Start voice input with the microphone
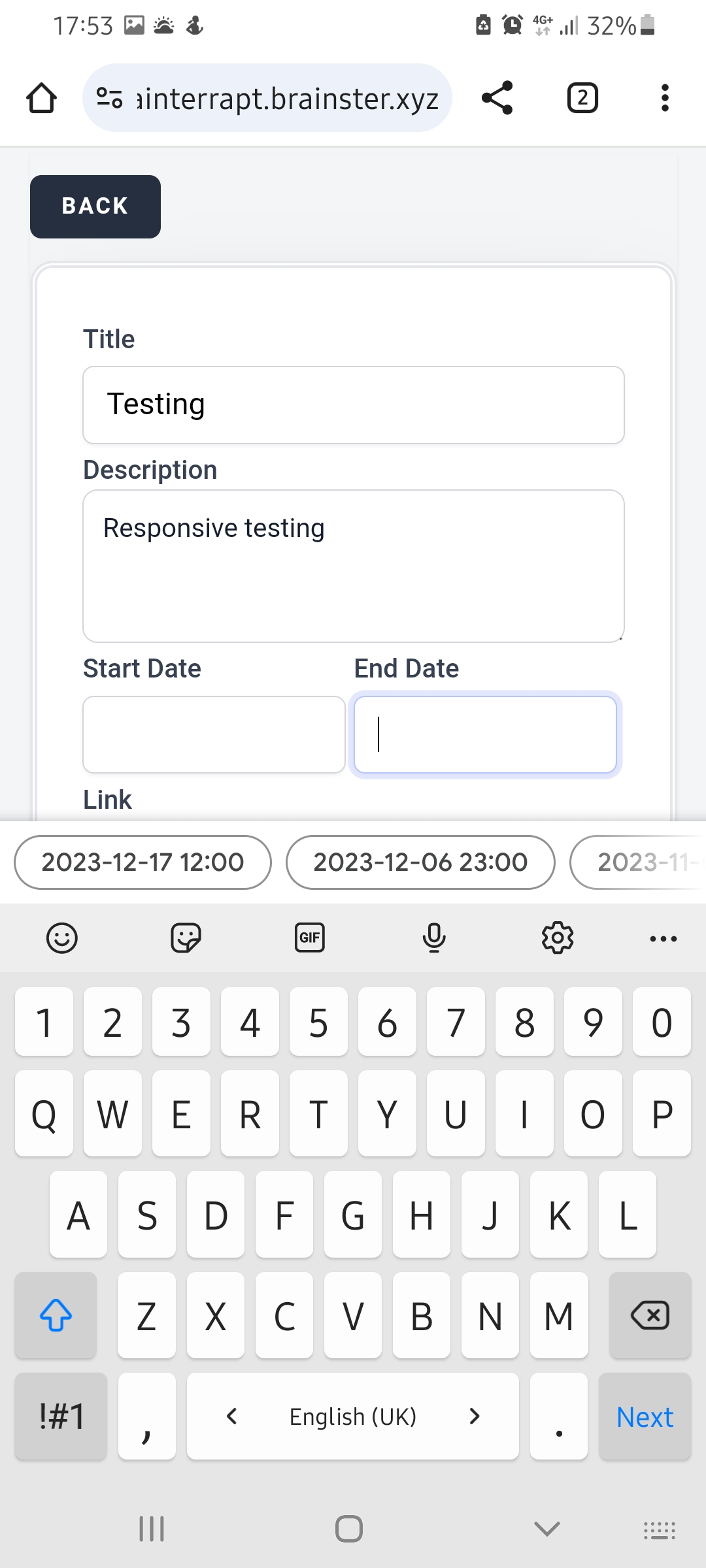This screenshot has height=1568, width=706. click(x=434, y=938)
